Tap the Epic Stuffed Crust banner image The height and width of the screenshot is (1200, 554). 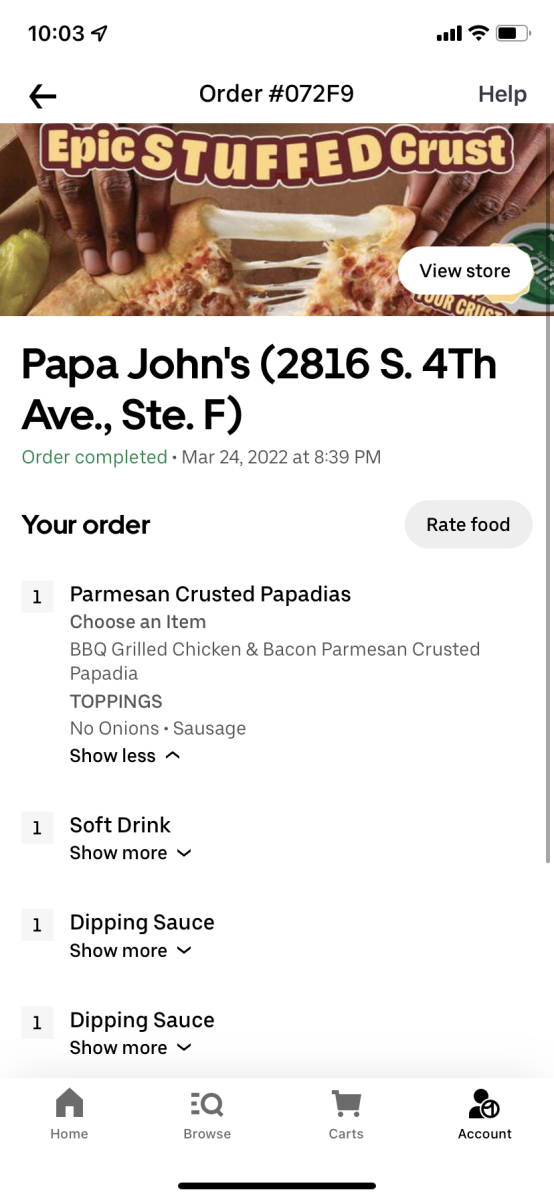click(x=277, y=219)
